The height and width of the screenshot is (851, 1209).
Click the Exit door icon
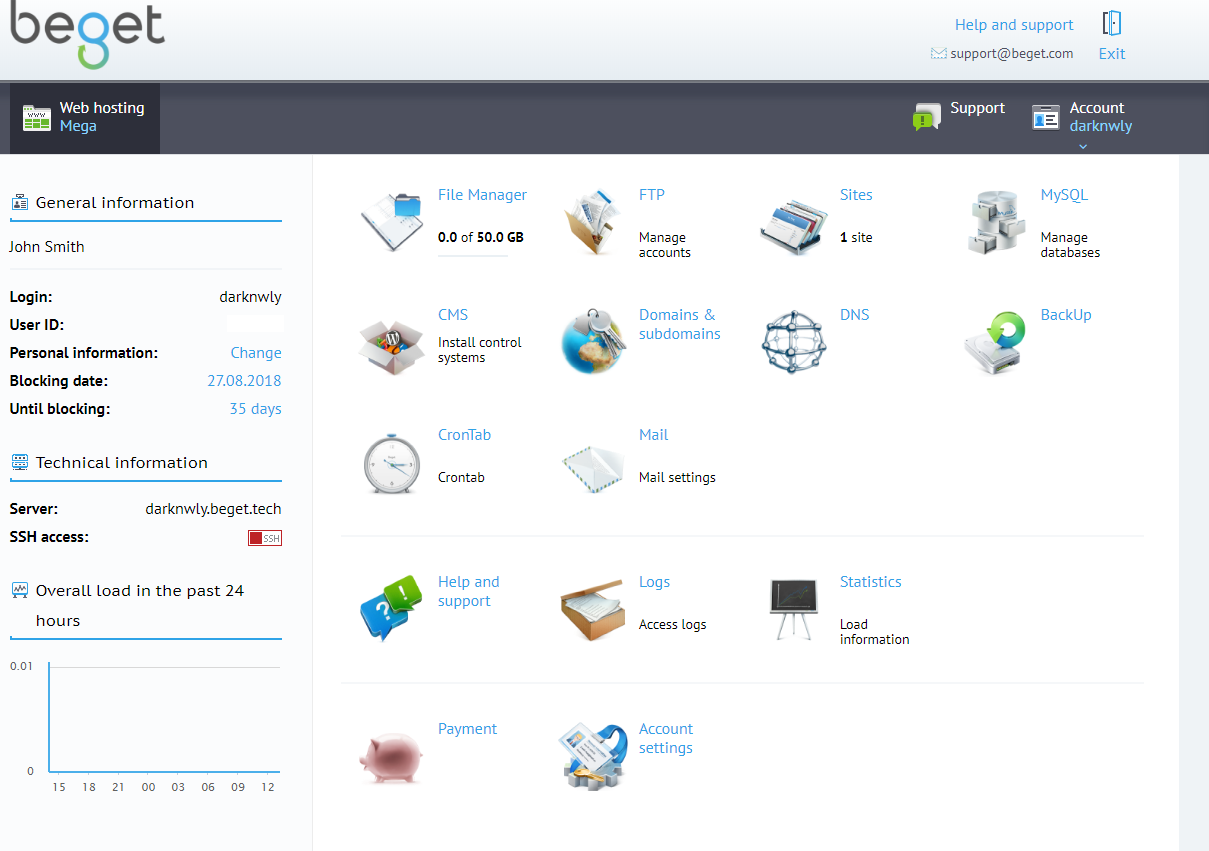point(1111,23)
